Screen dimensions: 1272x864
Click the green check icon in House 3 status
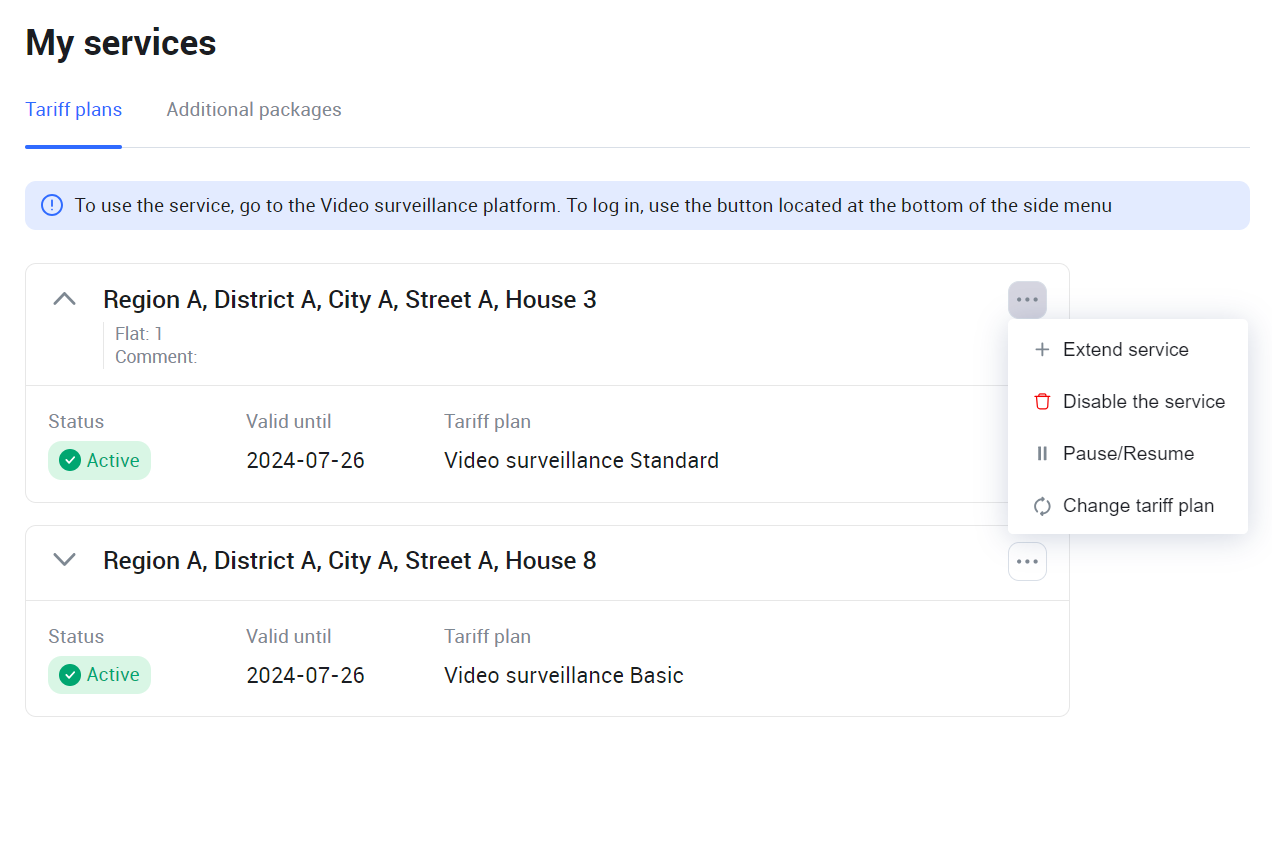click(x=70, y=461)
